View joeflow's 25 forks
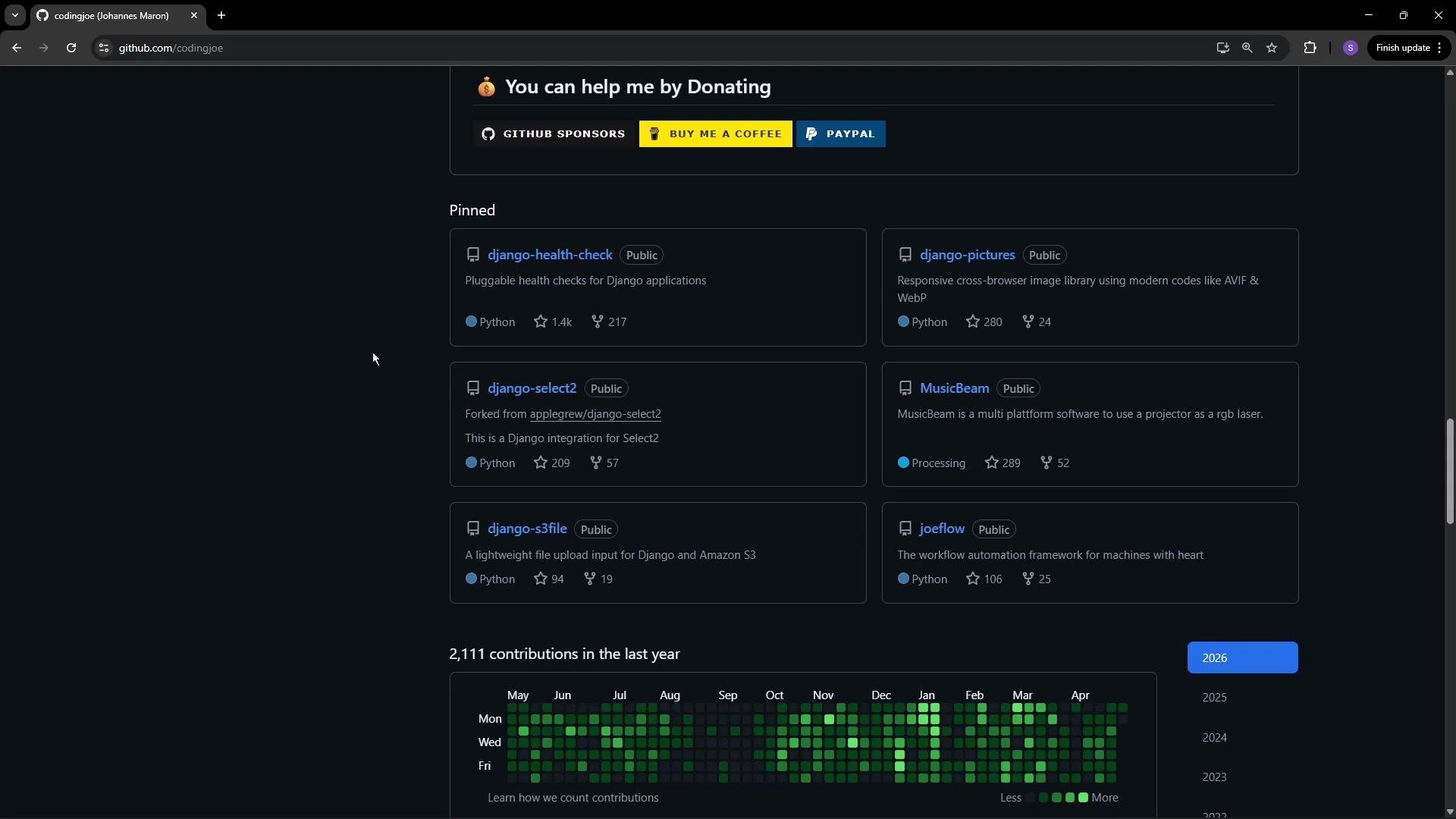 (1036, 579)
